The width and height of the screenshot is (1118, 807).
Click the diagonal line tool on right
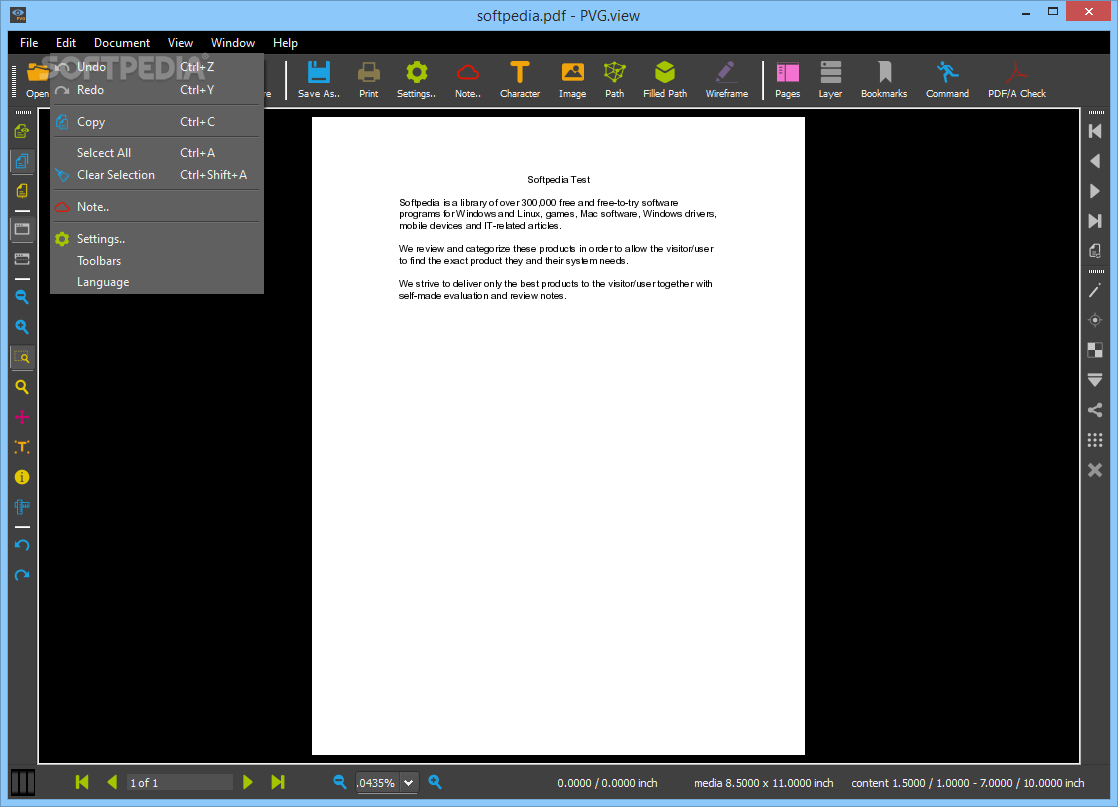pos(1095,290)
